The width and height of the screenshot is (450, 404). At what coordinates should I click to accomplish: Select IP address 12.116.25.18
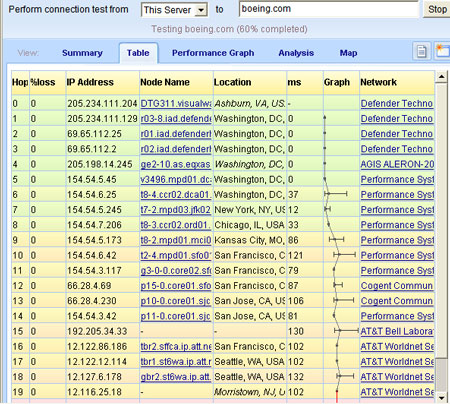94,392
